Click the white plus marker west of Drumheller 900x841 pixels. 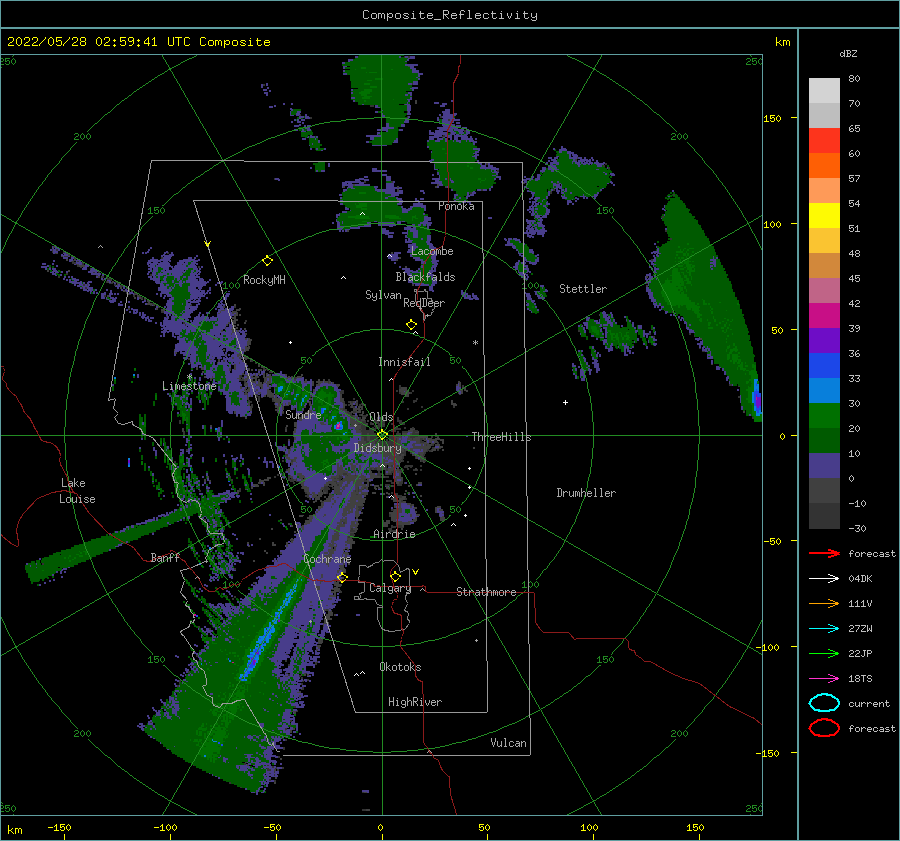coord(565,402)
